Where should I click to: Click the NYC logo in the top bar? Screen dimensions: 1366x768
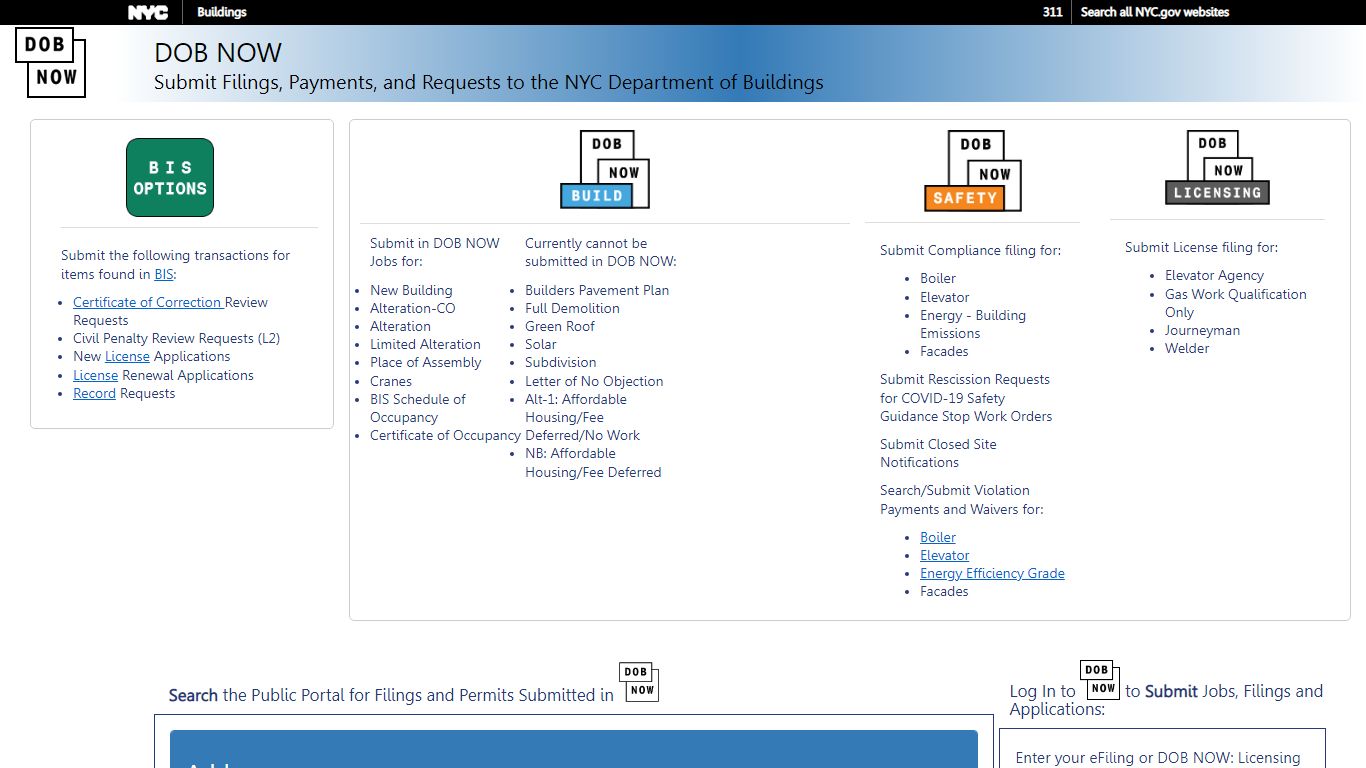[148, 12]
